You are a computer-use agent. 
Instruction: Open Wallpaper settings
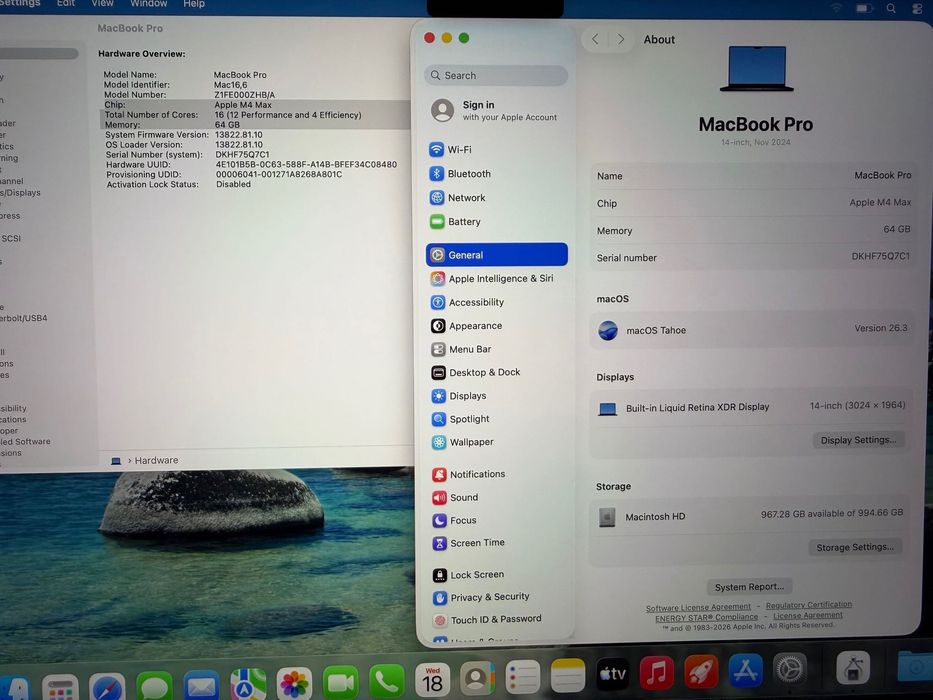496,442
